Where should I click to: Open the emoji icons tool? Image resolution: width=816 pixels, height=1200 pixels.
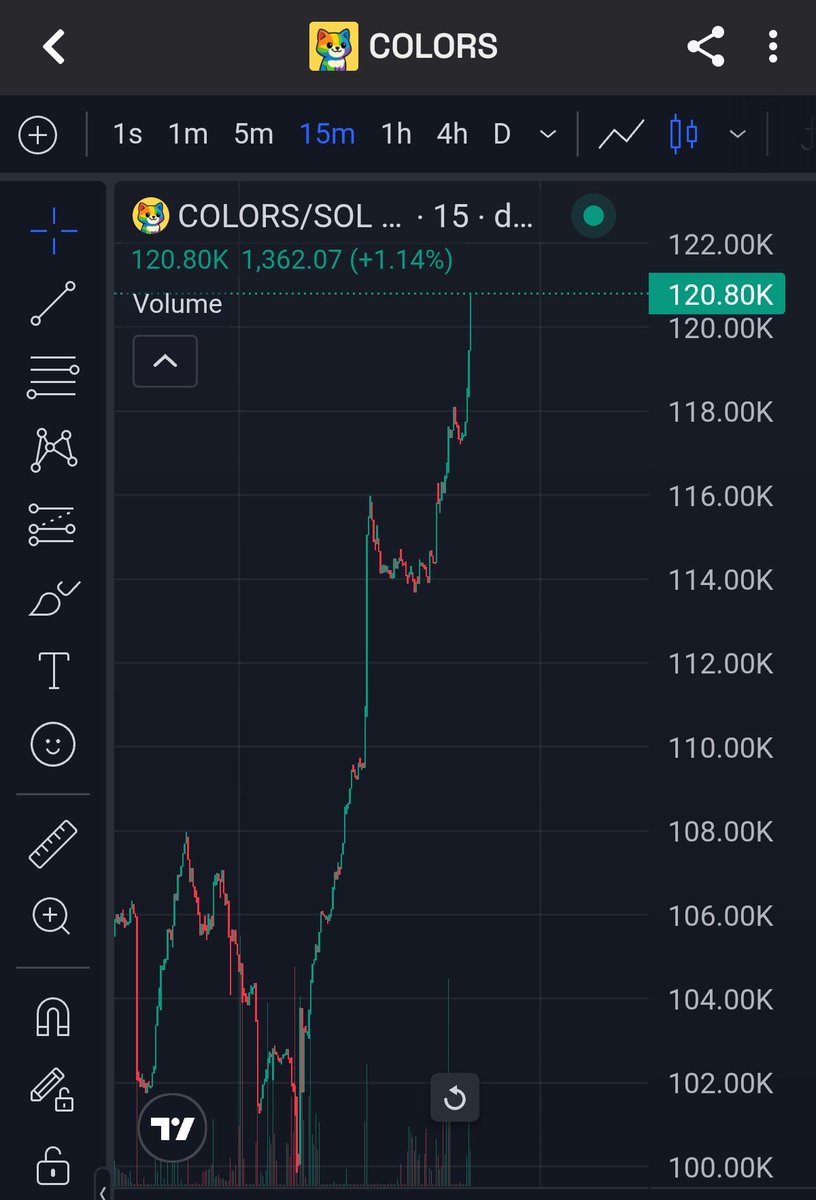tap(53, 744)
